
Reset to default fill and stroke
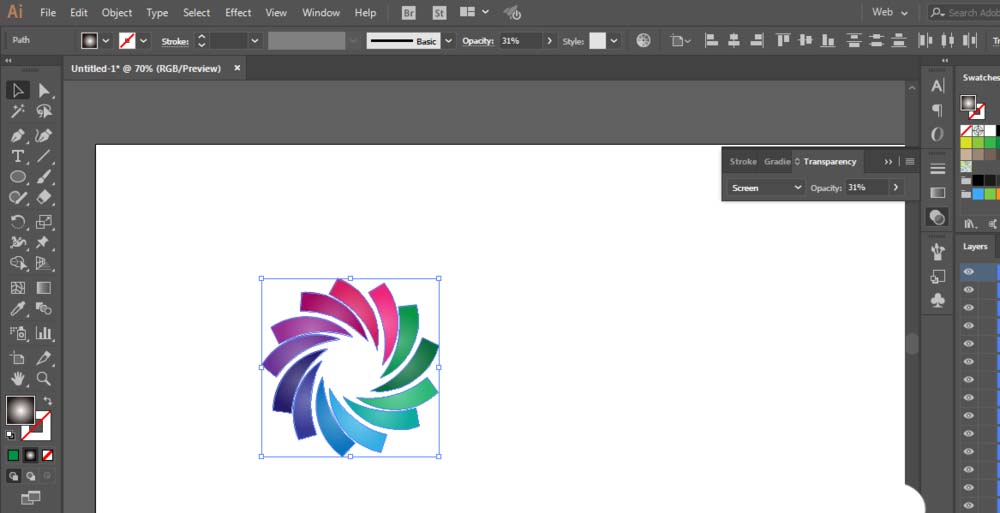coord(10,435)
